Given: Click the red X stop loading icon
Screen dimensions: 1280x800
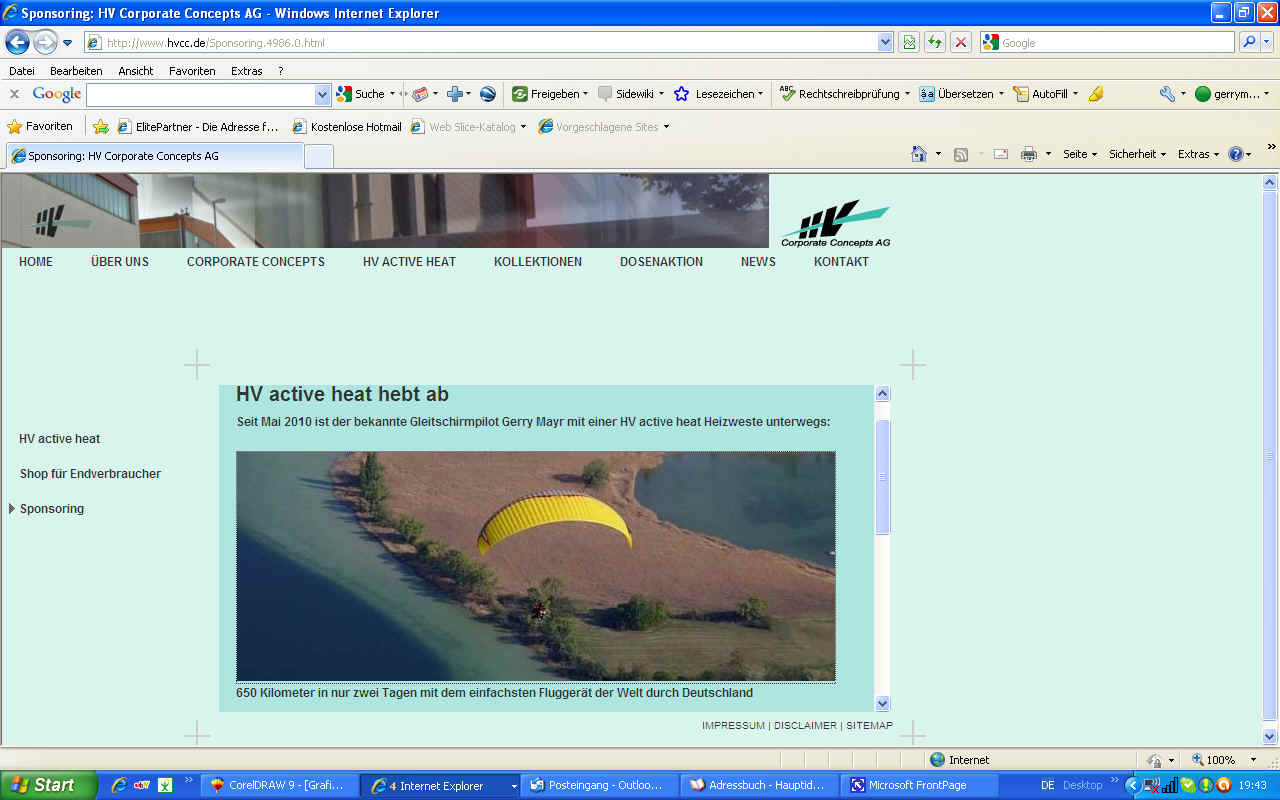Looking at the screenshot, I should coord(961,42).
